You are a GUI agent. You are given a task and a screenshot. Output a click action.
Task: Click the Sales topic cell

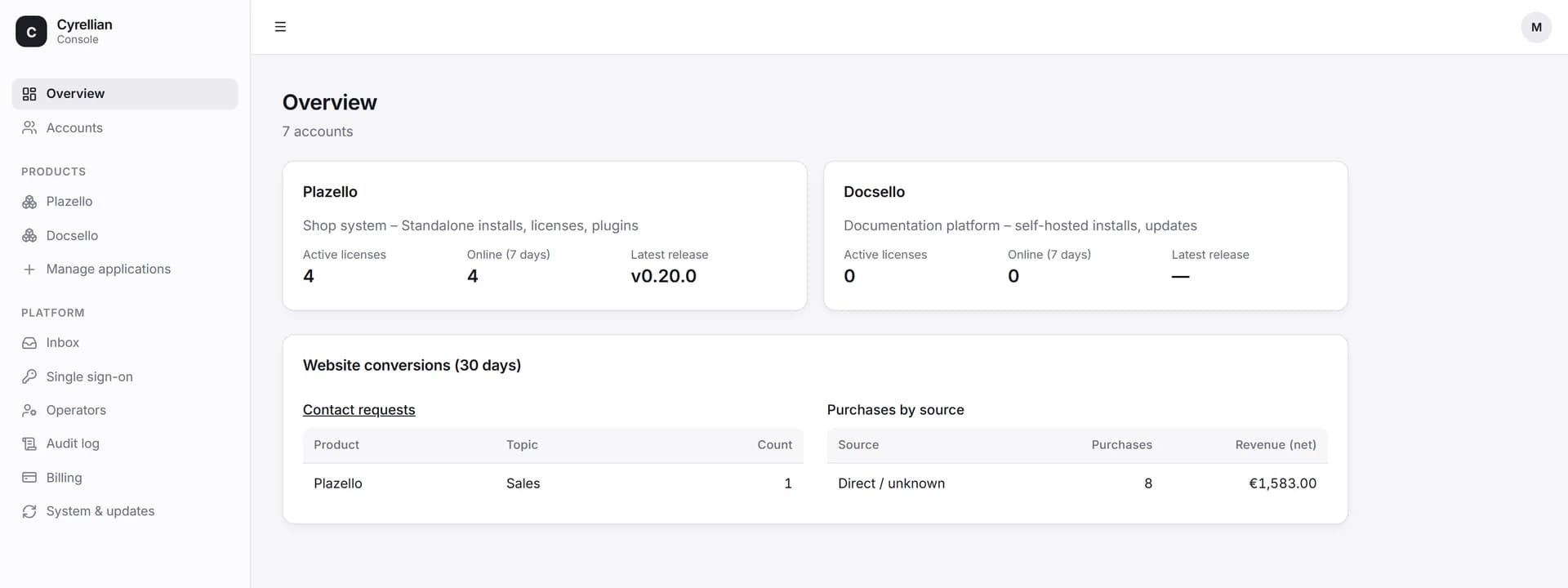coord(523,483)
